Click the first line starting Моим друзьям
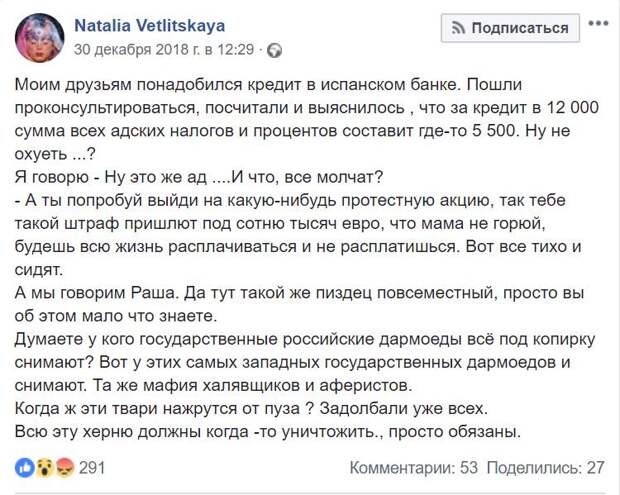The width and height of the screenshot is (620, 495). [268, 85]
